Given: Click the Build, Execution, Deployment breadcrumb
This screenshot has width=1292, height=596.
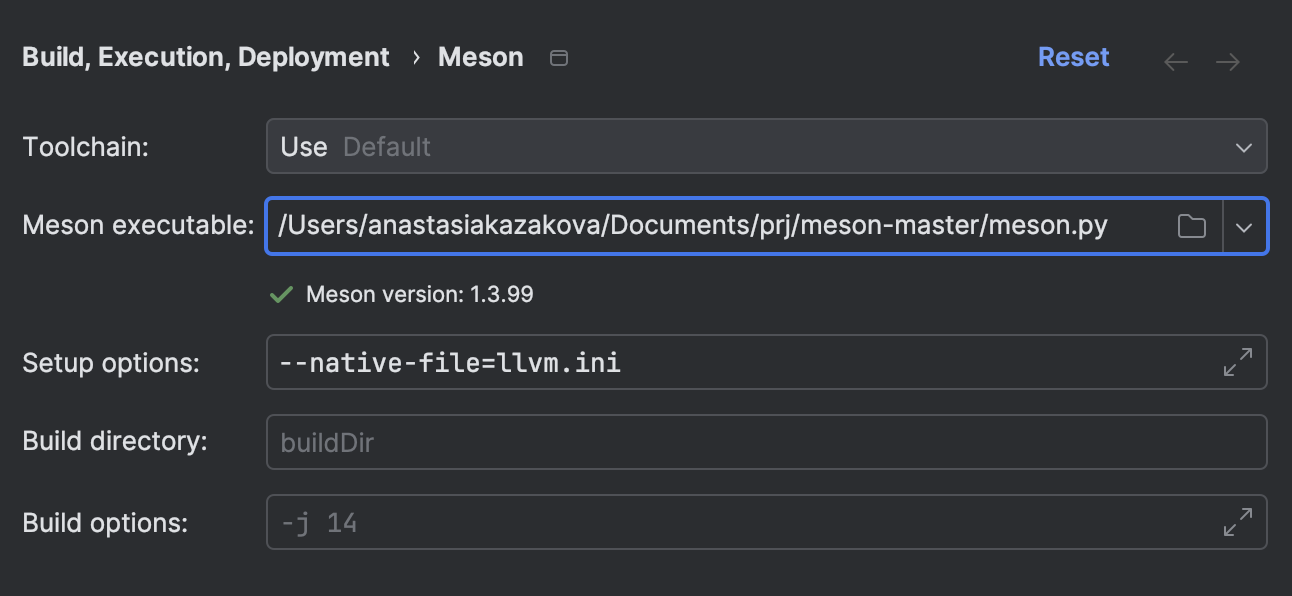Looking at the screenshot, I should 206,57.
